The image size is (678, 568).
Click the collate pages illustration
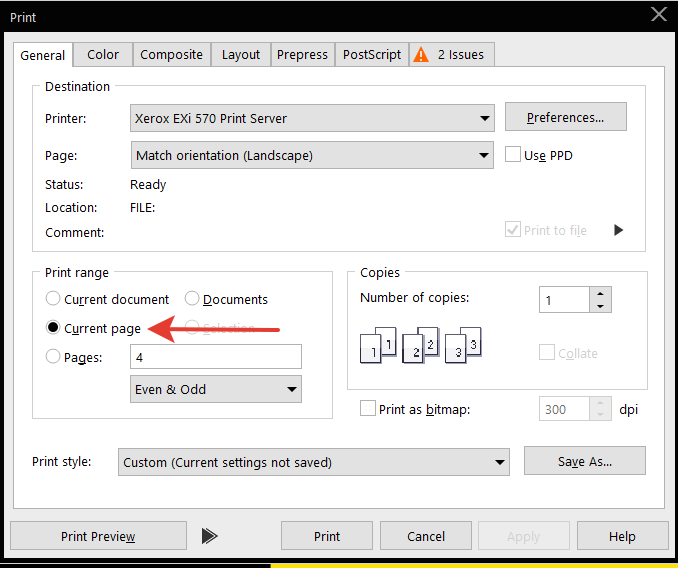point(421,345)
